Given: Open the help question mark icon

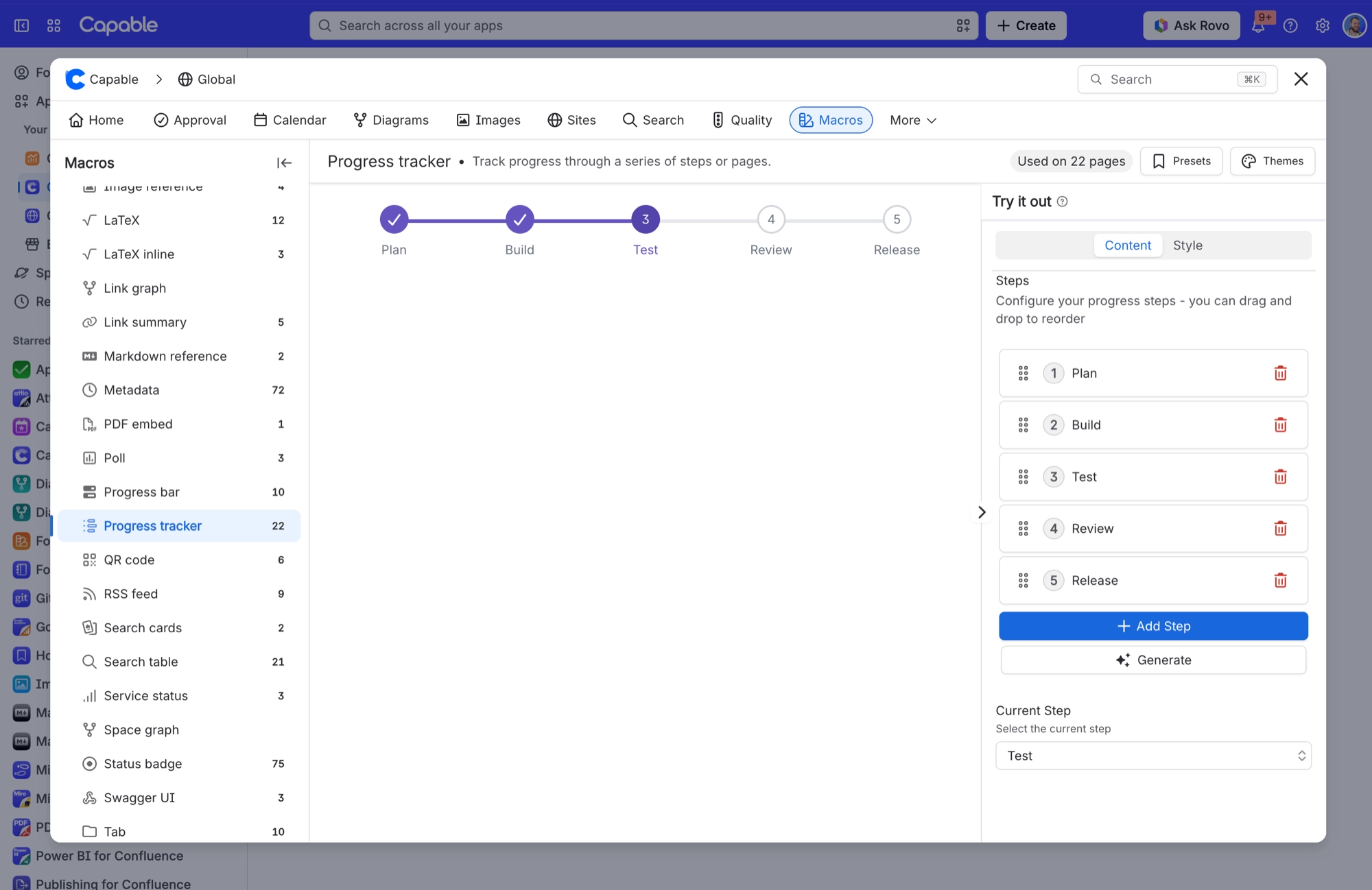Looking at the screenshot, I should 1290,25.
